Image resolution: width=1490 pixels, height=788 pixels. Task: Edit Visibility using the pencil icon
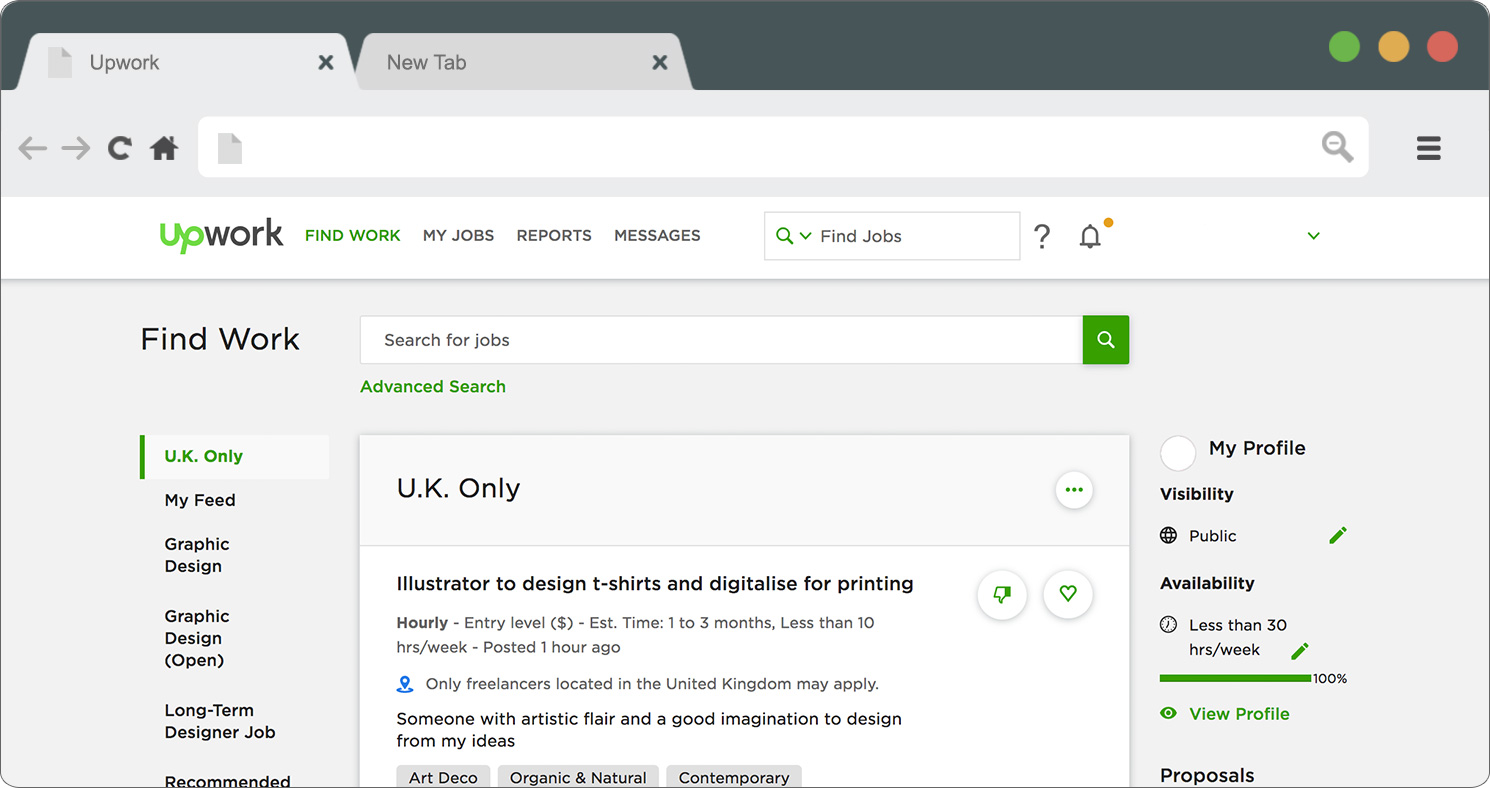(1337, 536)
